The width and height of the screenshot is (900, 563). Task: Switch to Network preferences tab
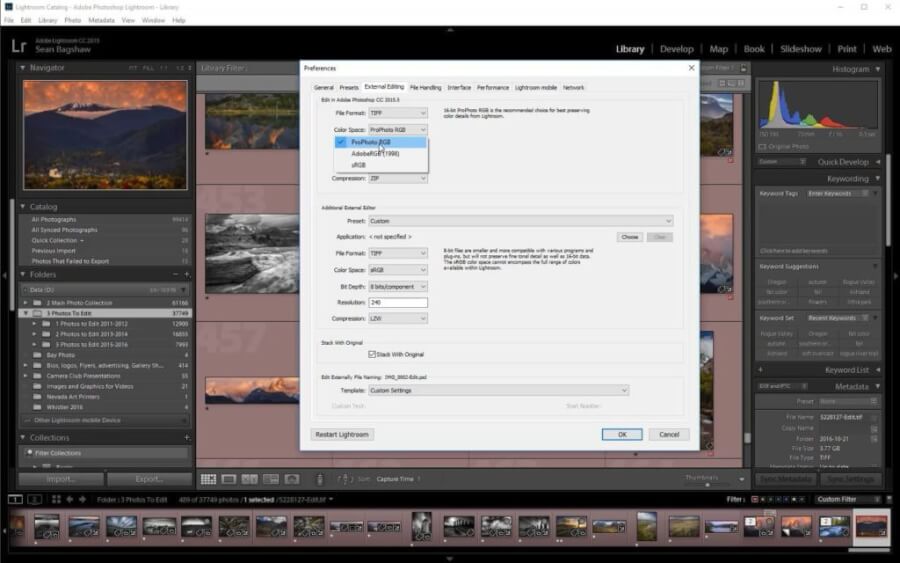pos(573,87)
